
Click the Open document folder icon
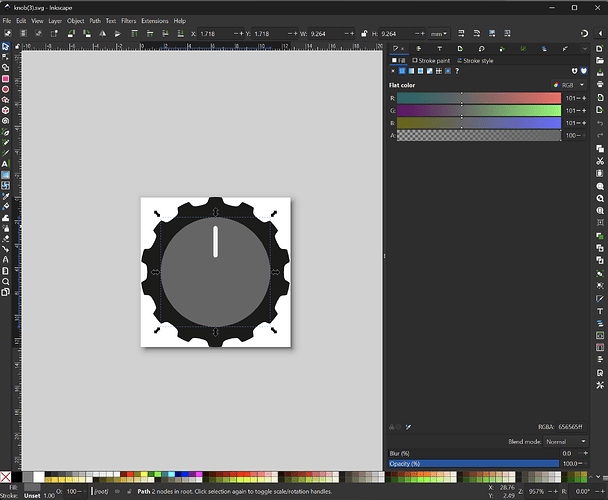pyautogui.click(x=600, y=60)
